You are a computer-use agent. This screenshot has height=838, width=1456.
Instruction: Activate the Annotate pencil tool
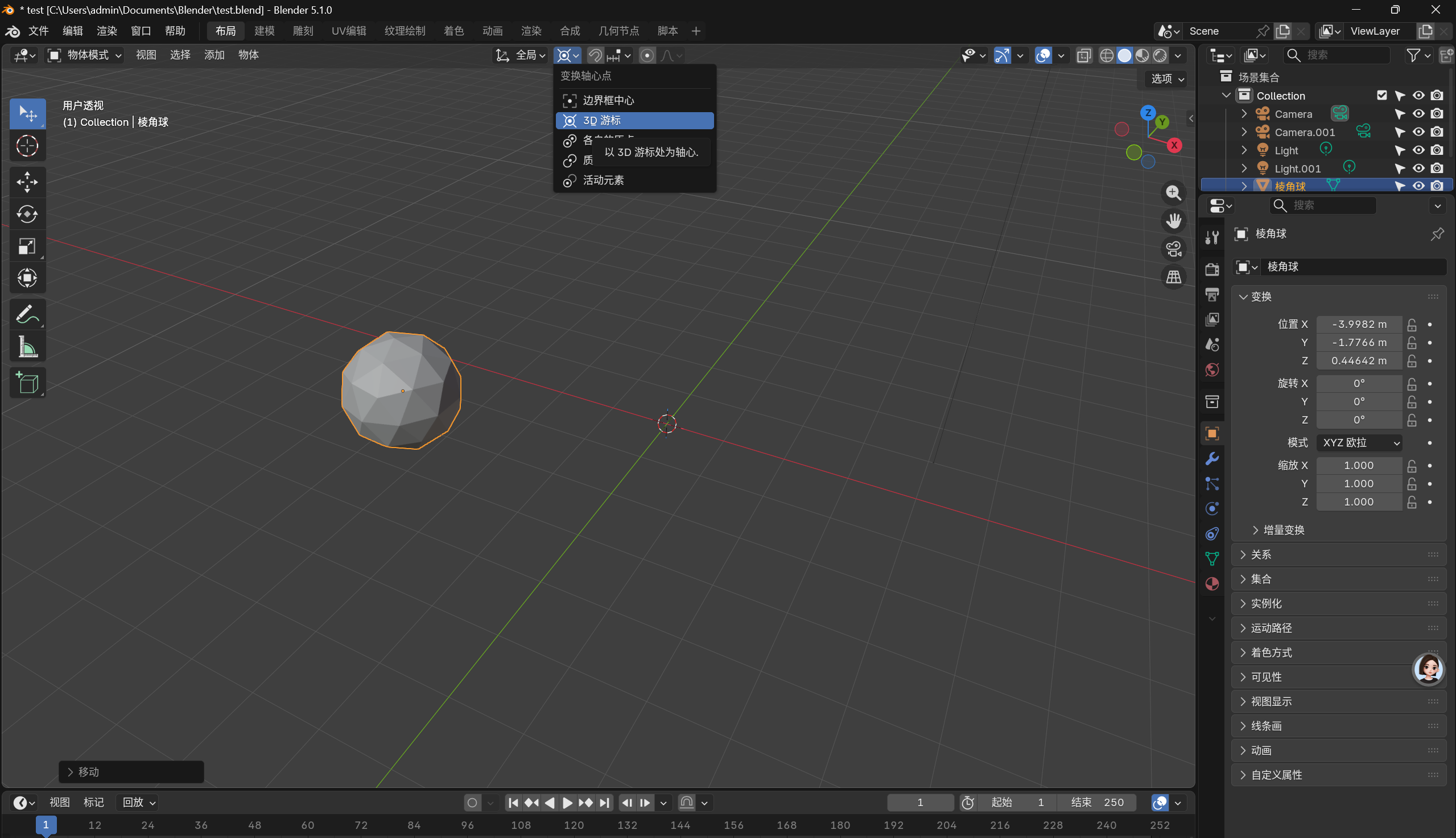(x=27, y=314)
